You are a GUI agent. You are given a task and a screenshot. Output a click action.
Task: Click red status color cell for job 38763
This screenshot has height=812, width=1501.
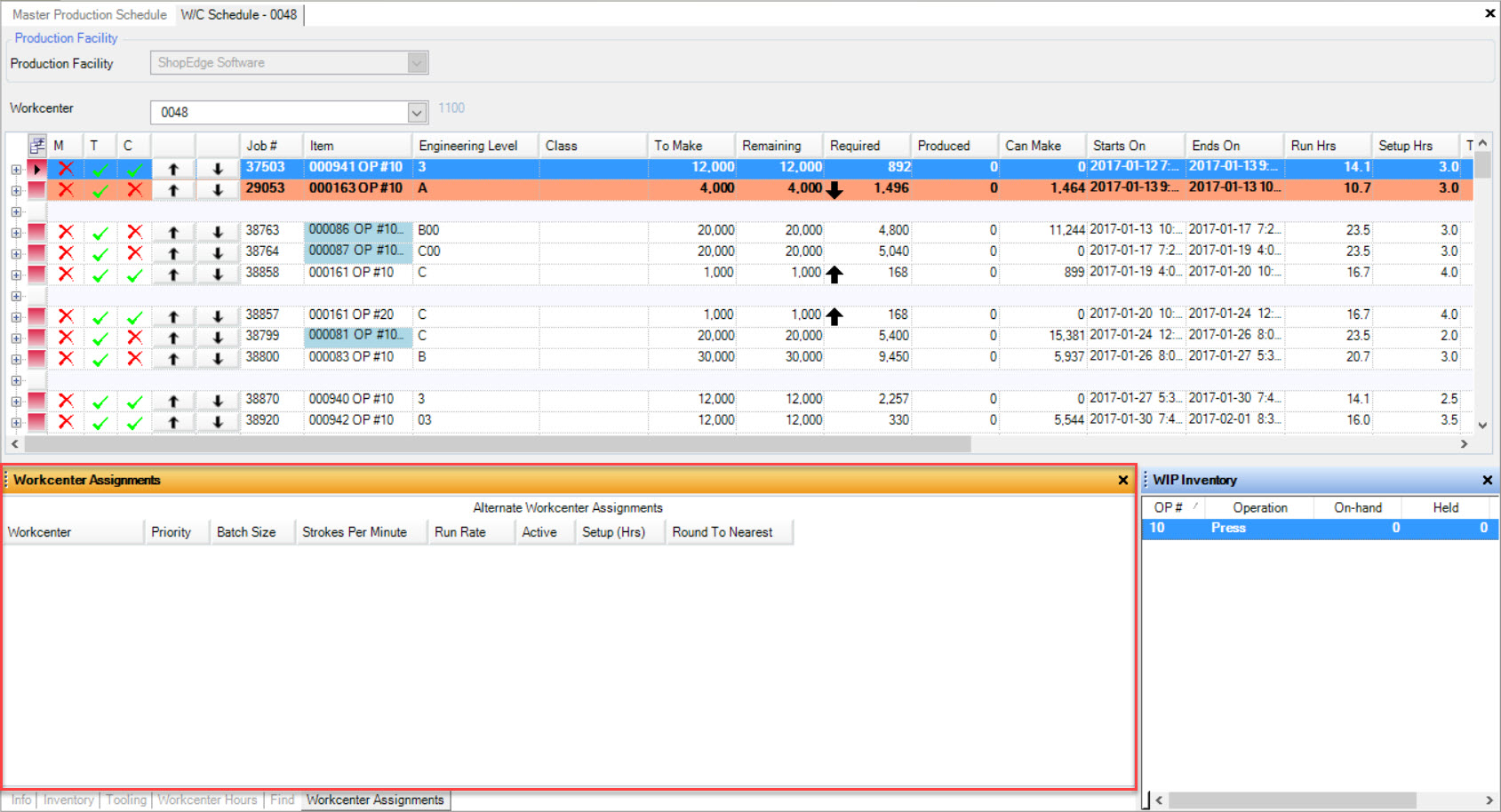click(36, 232)
